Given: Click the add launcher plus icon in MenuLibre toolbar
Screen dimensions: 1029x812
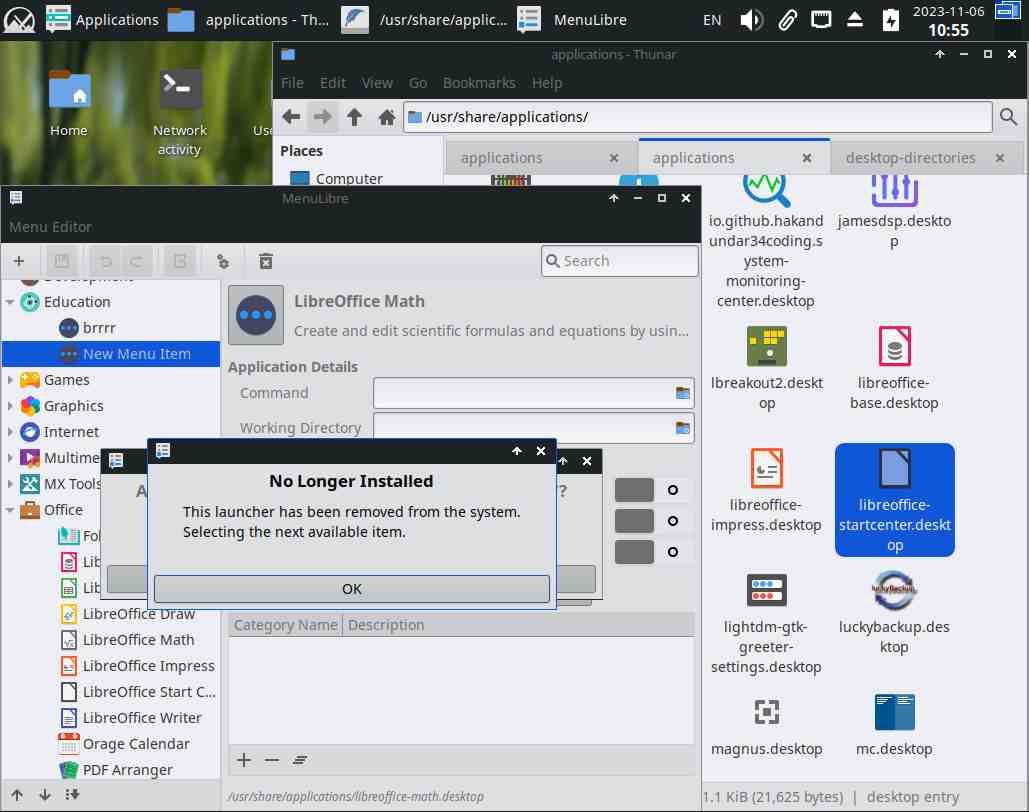Looking at the screenshot, I should [x=19, y=261].
